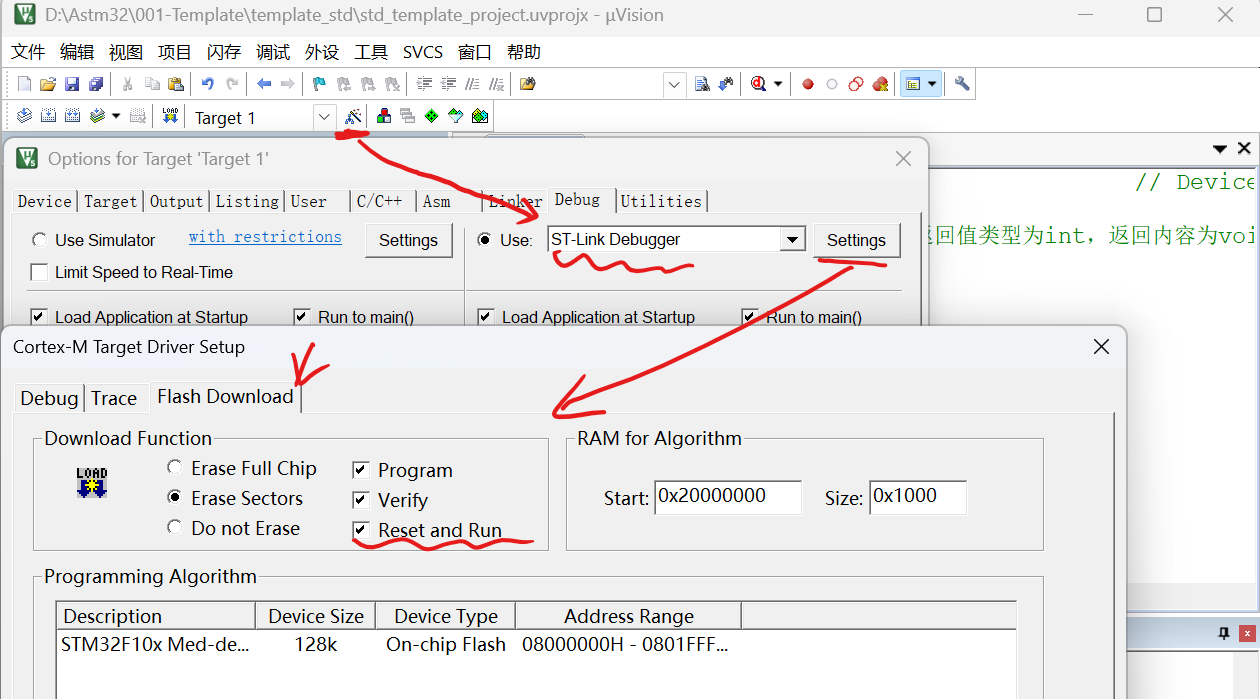
Task: Toggle the Program checkbox
Action: coord(361,470)
